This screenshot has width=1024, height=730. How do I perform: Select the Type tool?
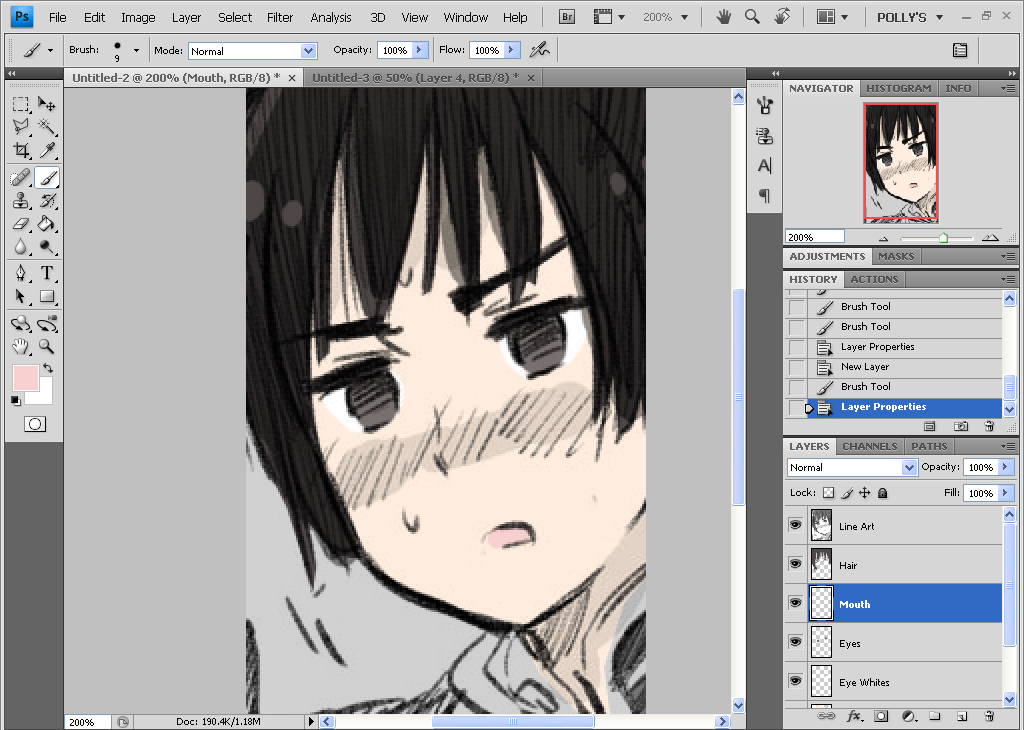(x=46, y=273)
